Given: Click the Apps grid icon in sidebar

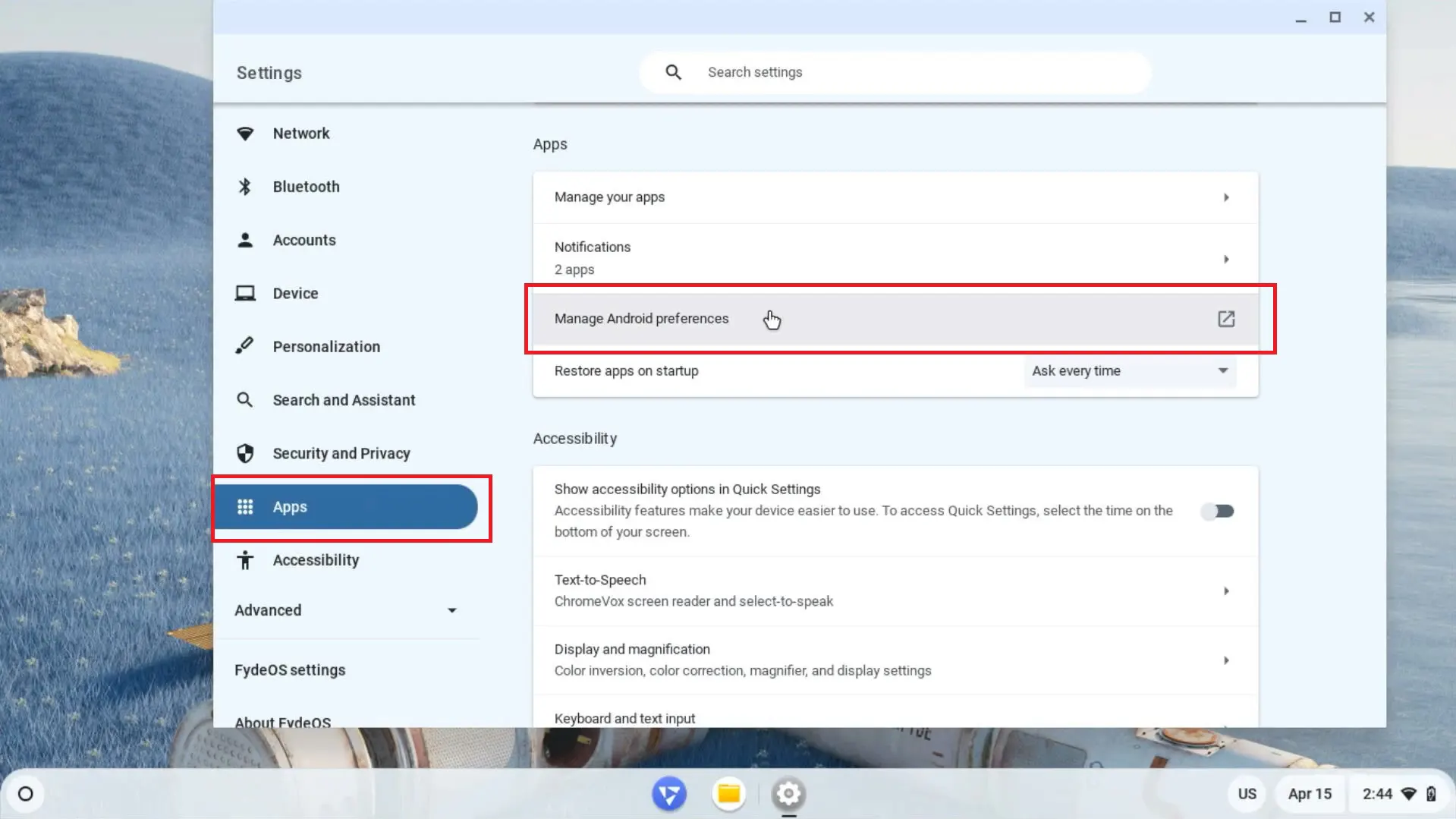Looking at the screenshot, I should tap(245, 506).
